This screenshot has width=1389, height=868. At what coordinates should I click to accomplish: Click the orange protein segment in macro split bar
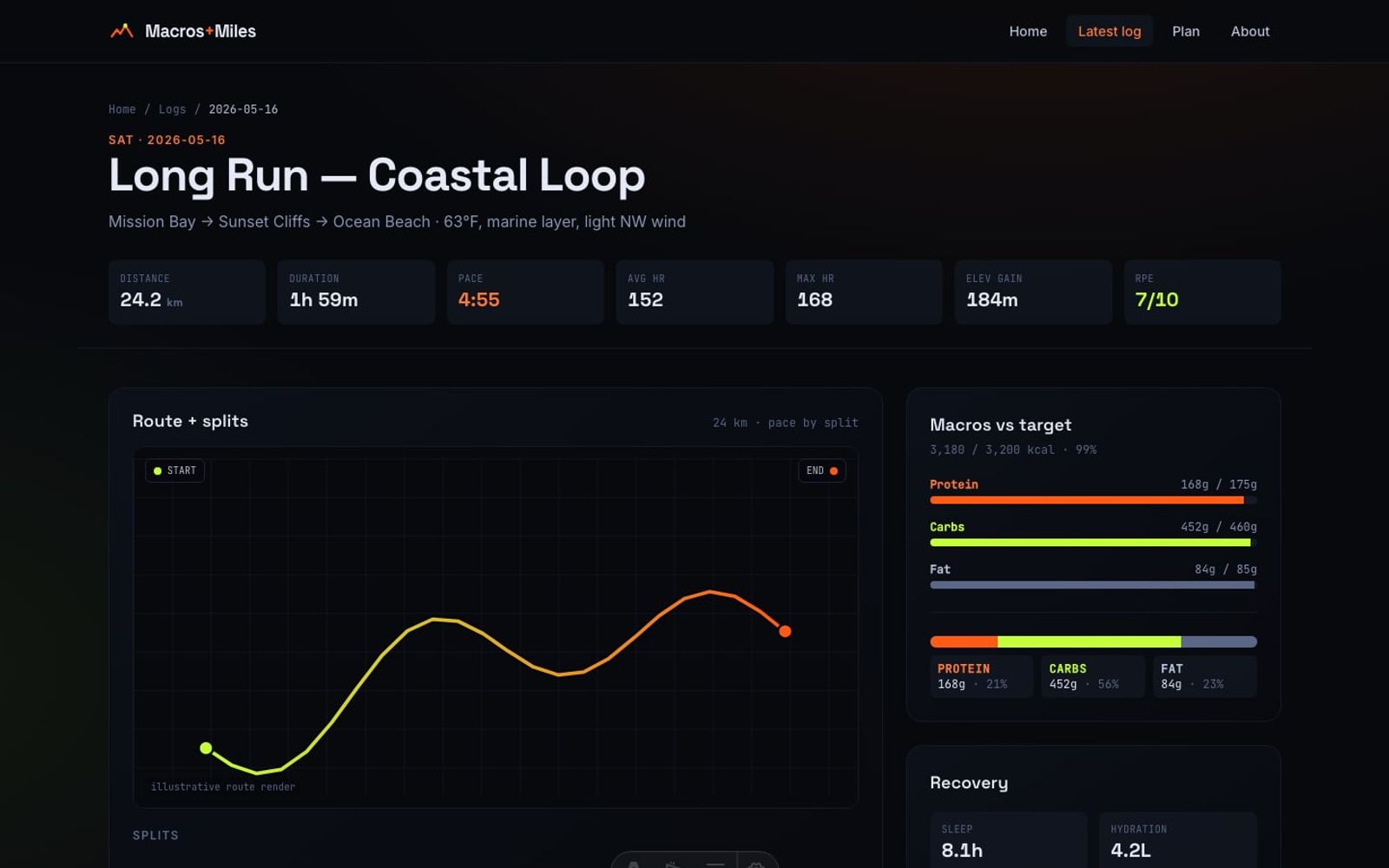[x=964, y=642]
